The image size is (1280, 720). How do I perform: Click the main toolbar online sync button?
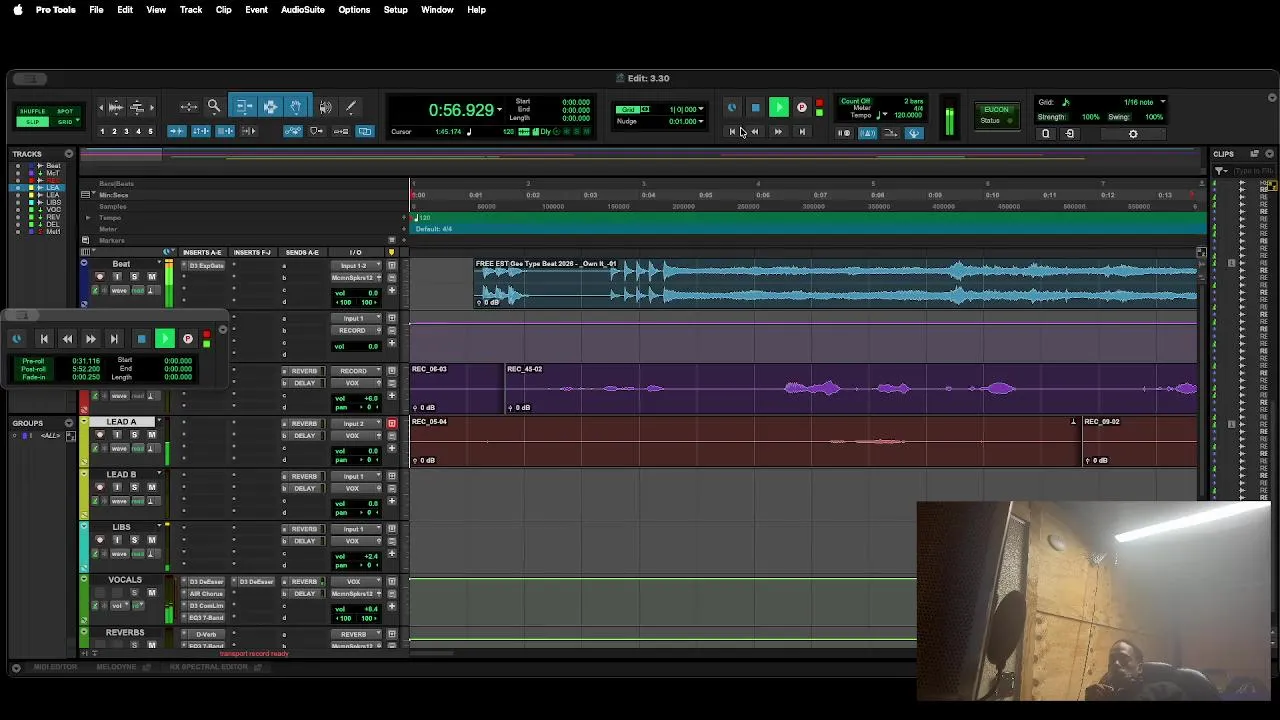732,107
